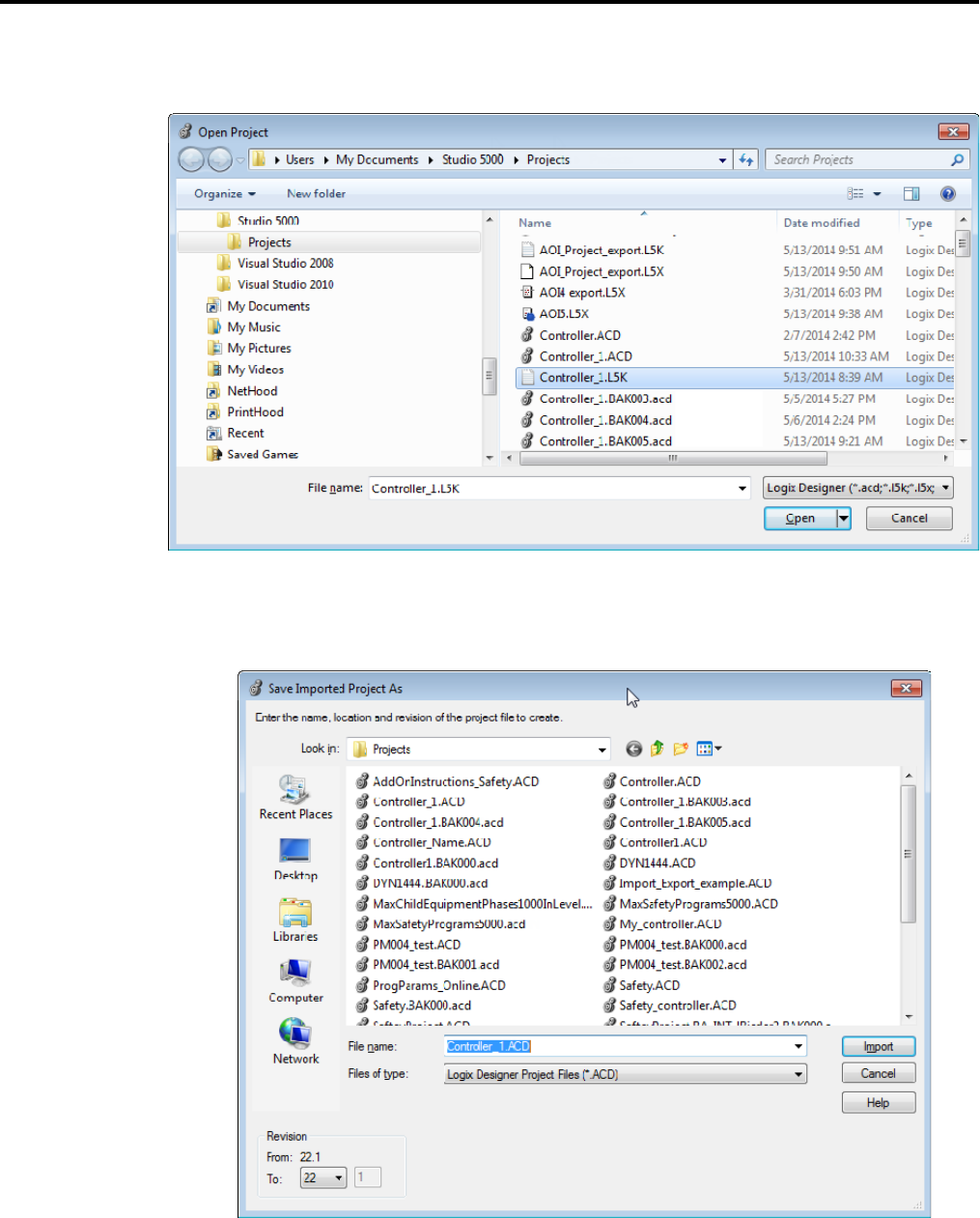Click the search magnifier in Search Projects box

[x=957, y=160]
